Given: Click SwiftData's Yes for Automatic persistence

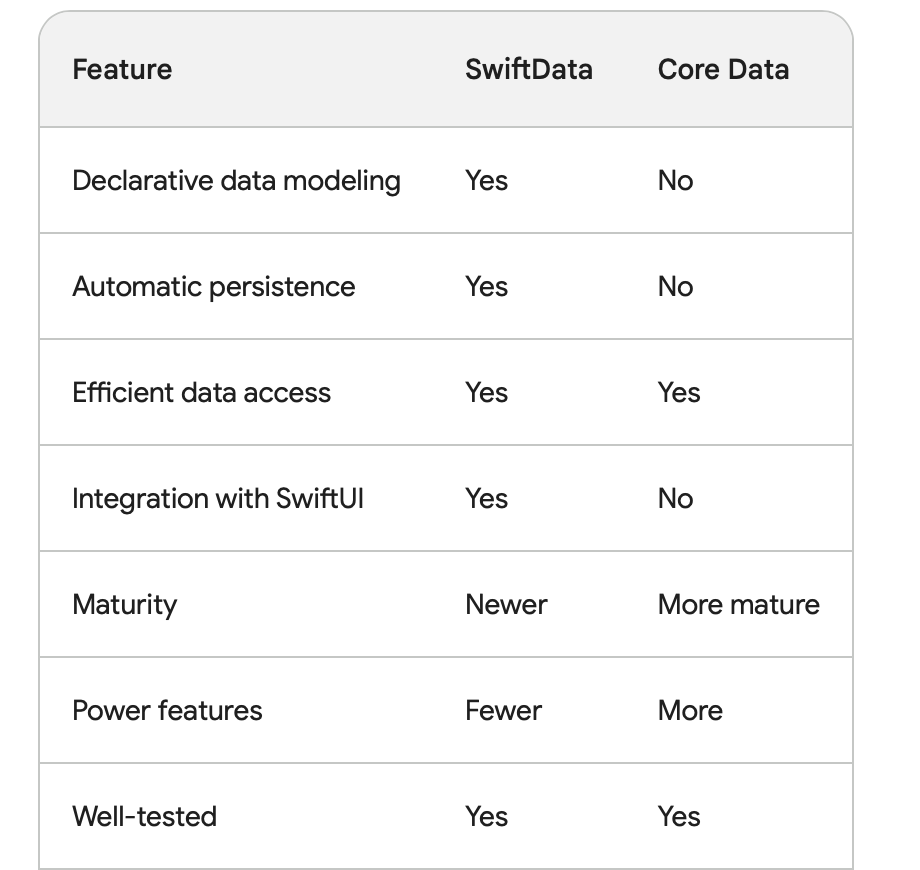Looking at the screenshot, I should (486, 287).
